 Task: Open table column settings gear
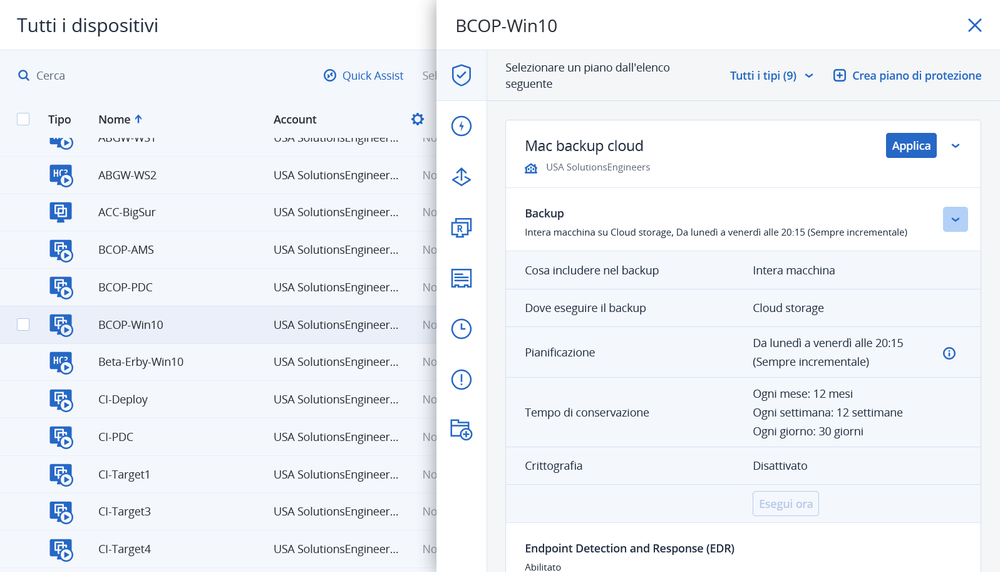(x=417, y=119)
